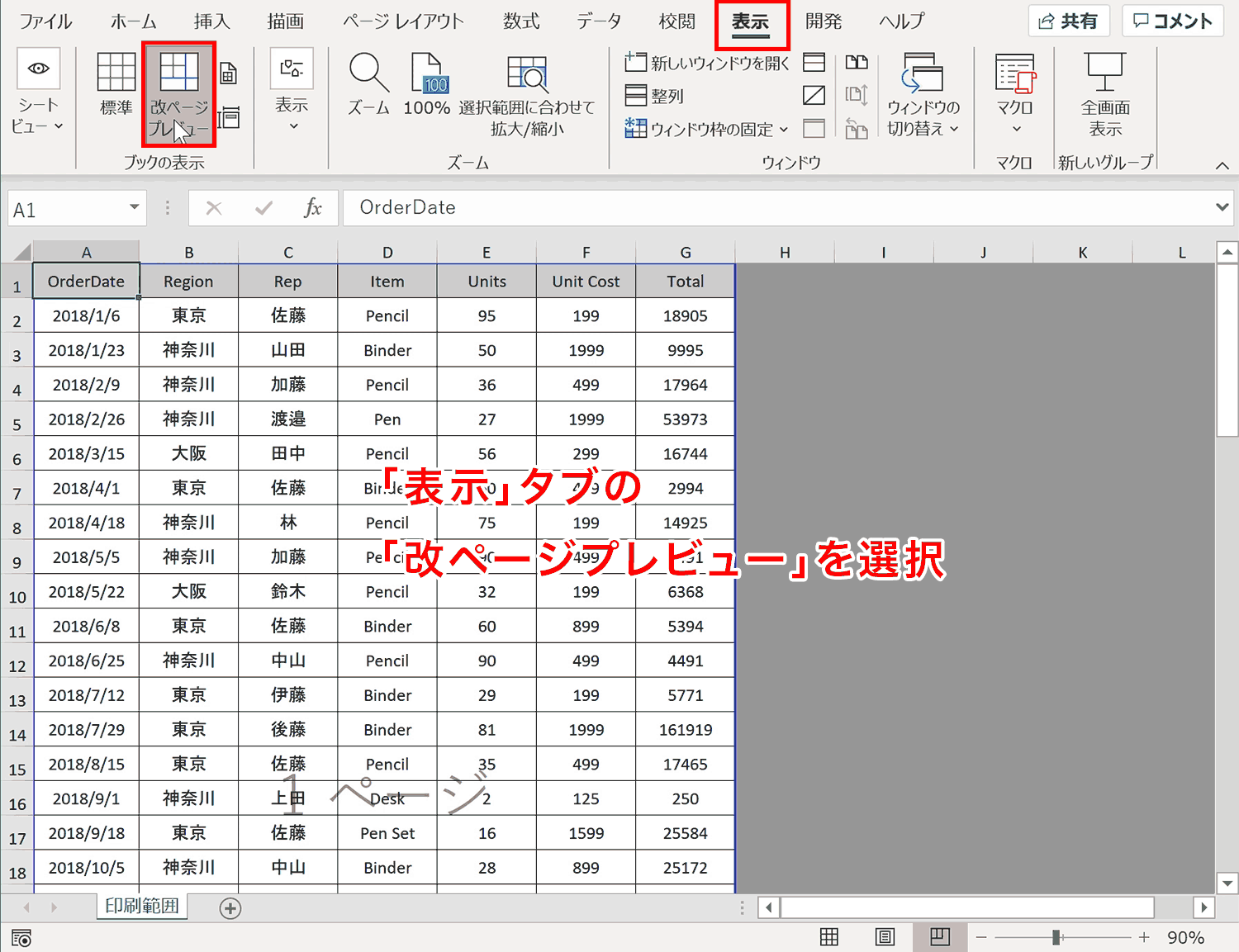
Task: Click zoom in plus button
Action: [1144, 937]
